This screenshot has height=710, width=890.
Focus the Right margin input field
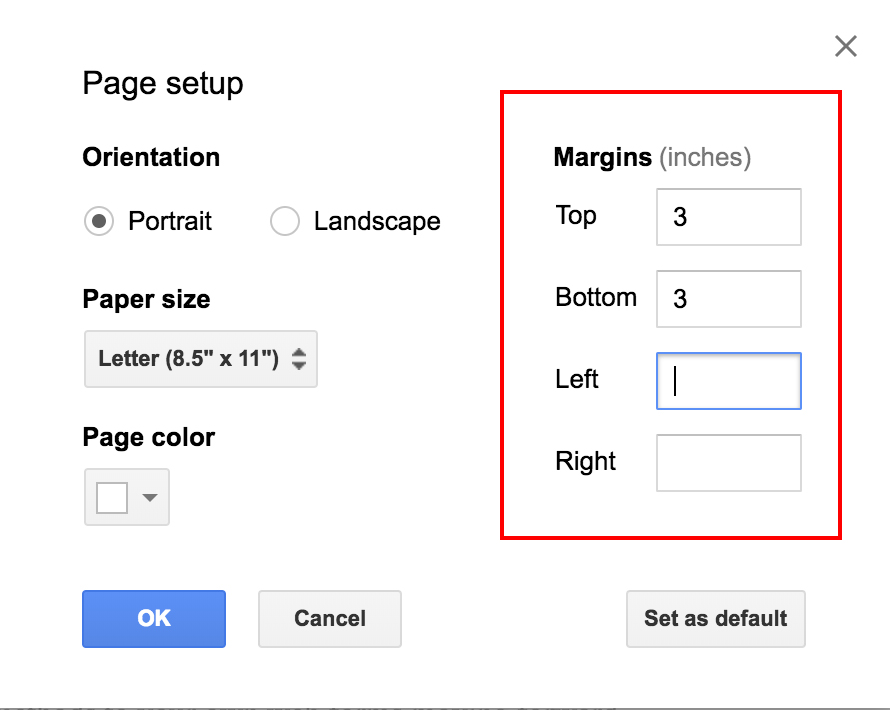pyautogui.click(x=728, y=462)
